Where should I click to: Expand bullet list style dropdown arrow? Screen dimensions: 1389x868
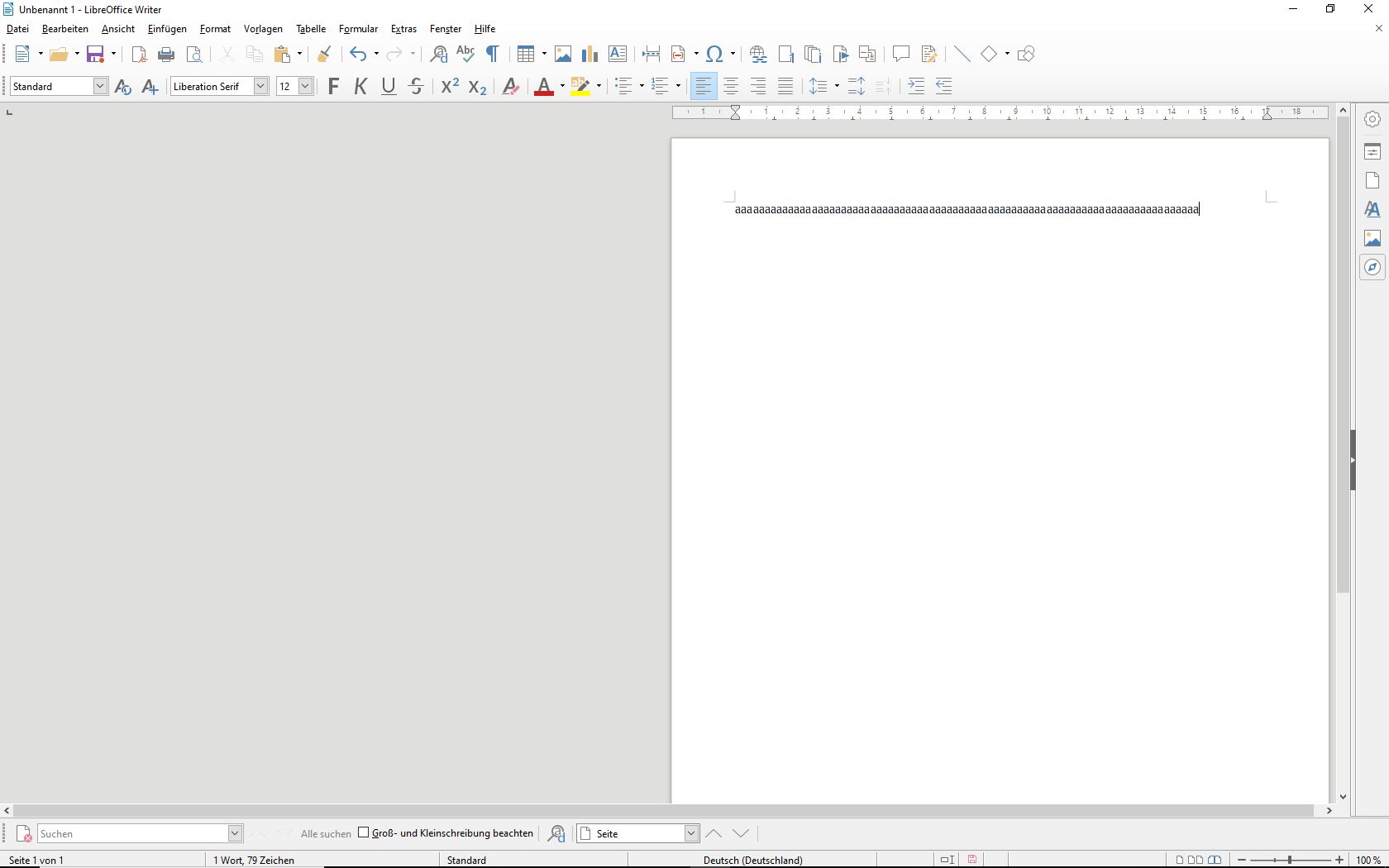641,87
